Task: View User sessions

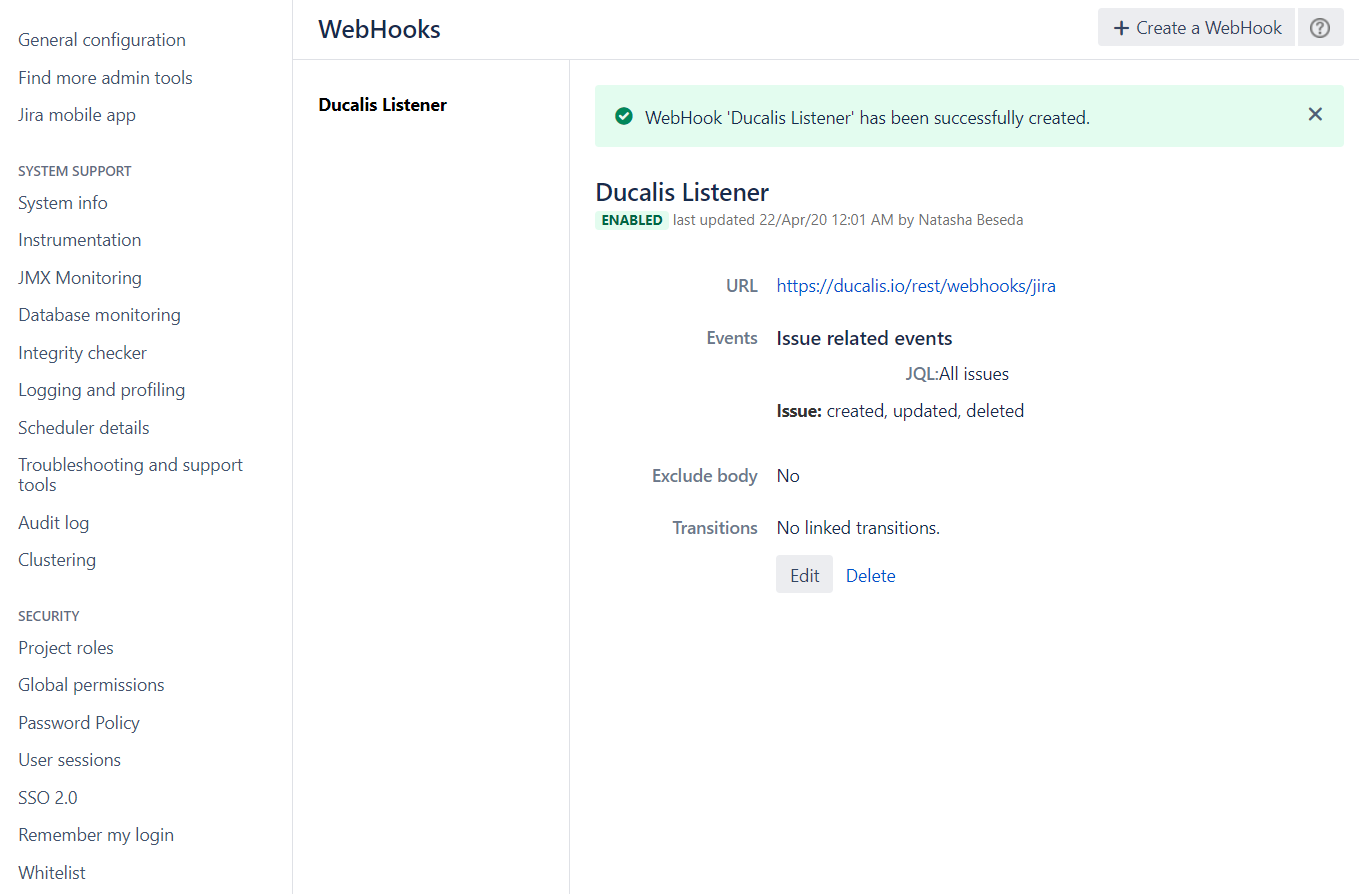Action: pyautogui.click(x=70, y=760)
